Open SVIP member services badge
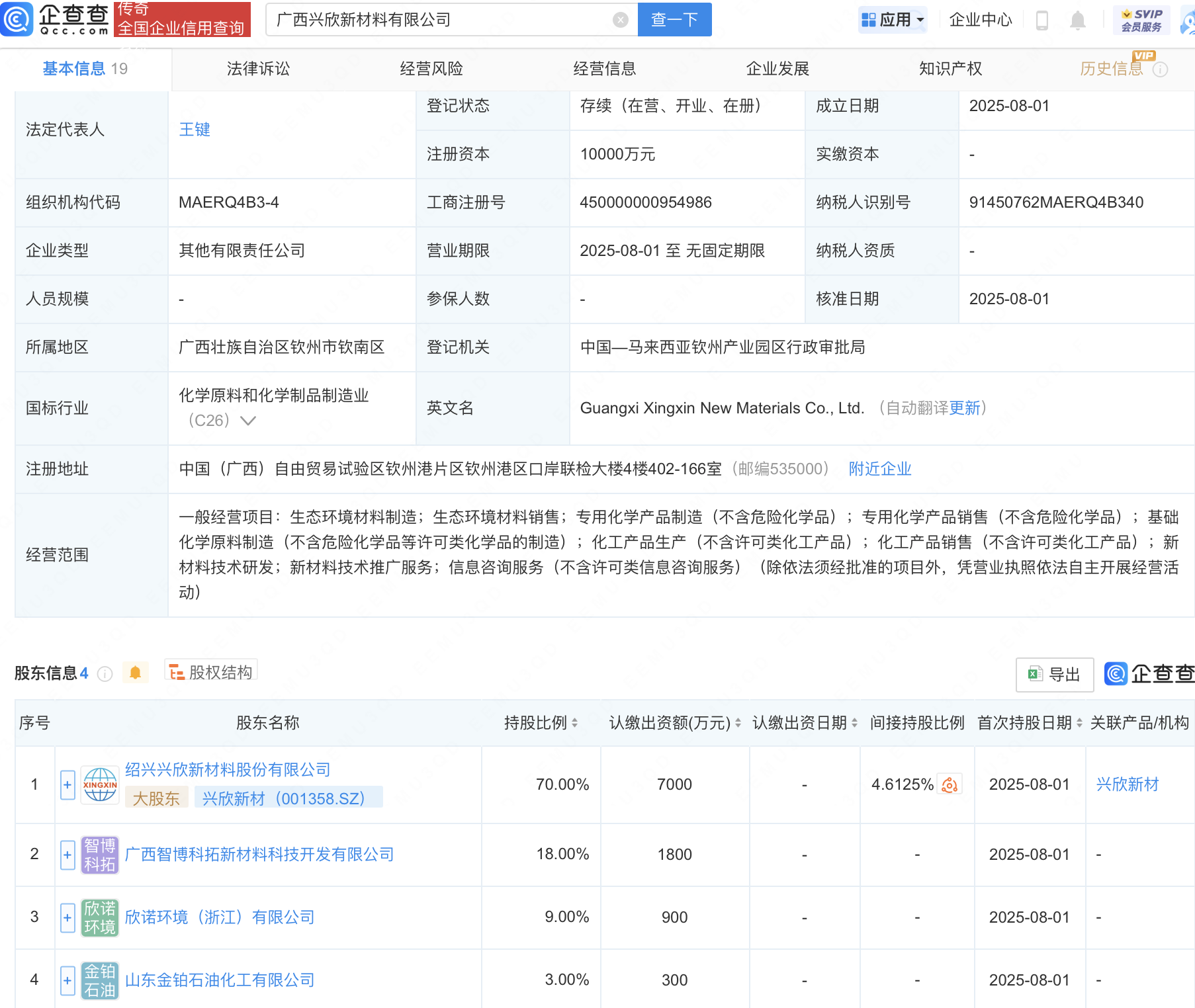The width and height of the screenshot is (1195, 1008). [x=1141, y=20]
